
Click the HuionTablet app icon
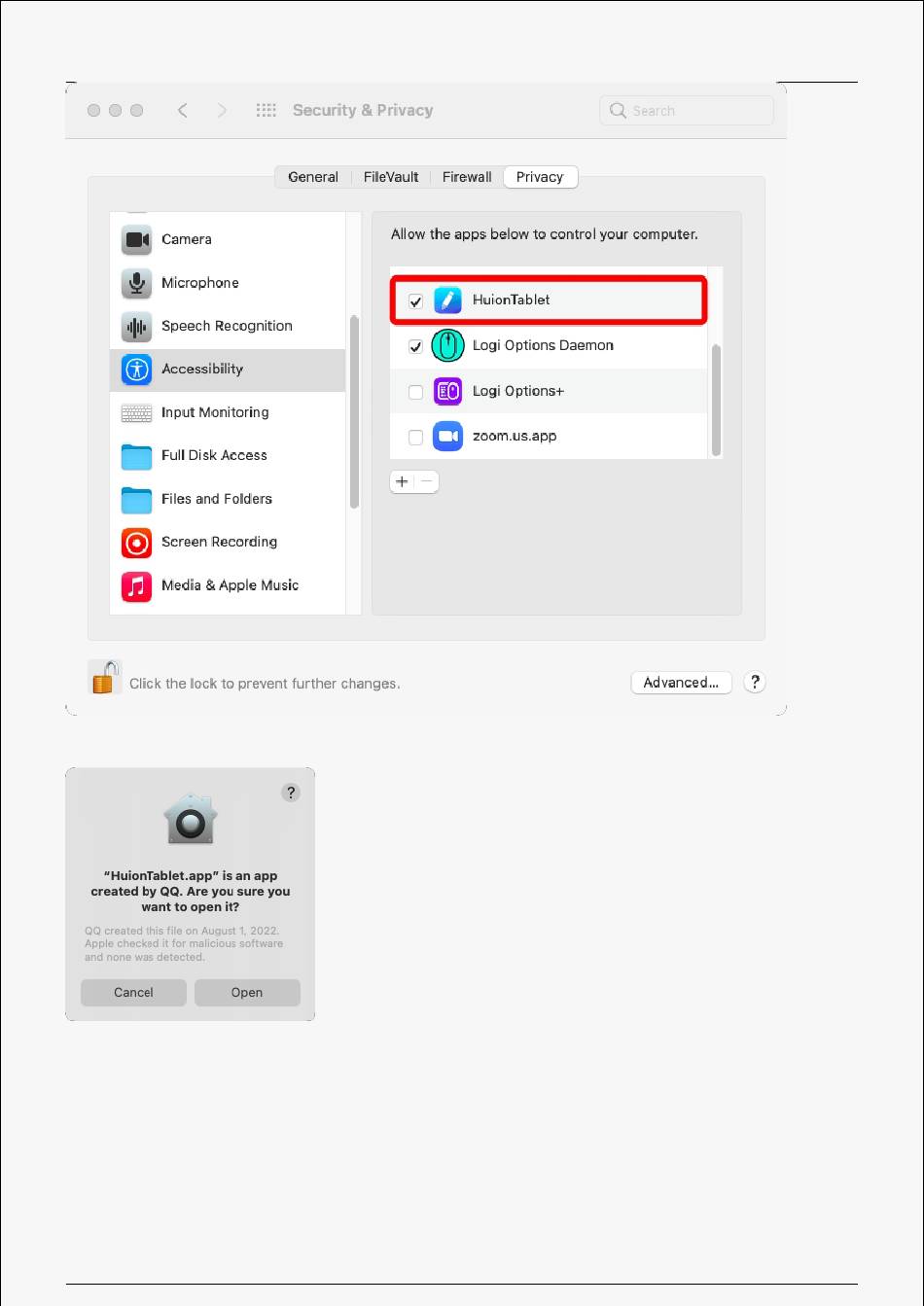(447, 300)
